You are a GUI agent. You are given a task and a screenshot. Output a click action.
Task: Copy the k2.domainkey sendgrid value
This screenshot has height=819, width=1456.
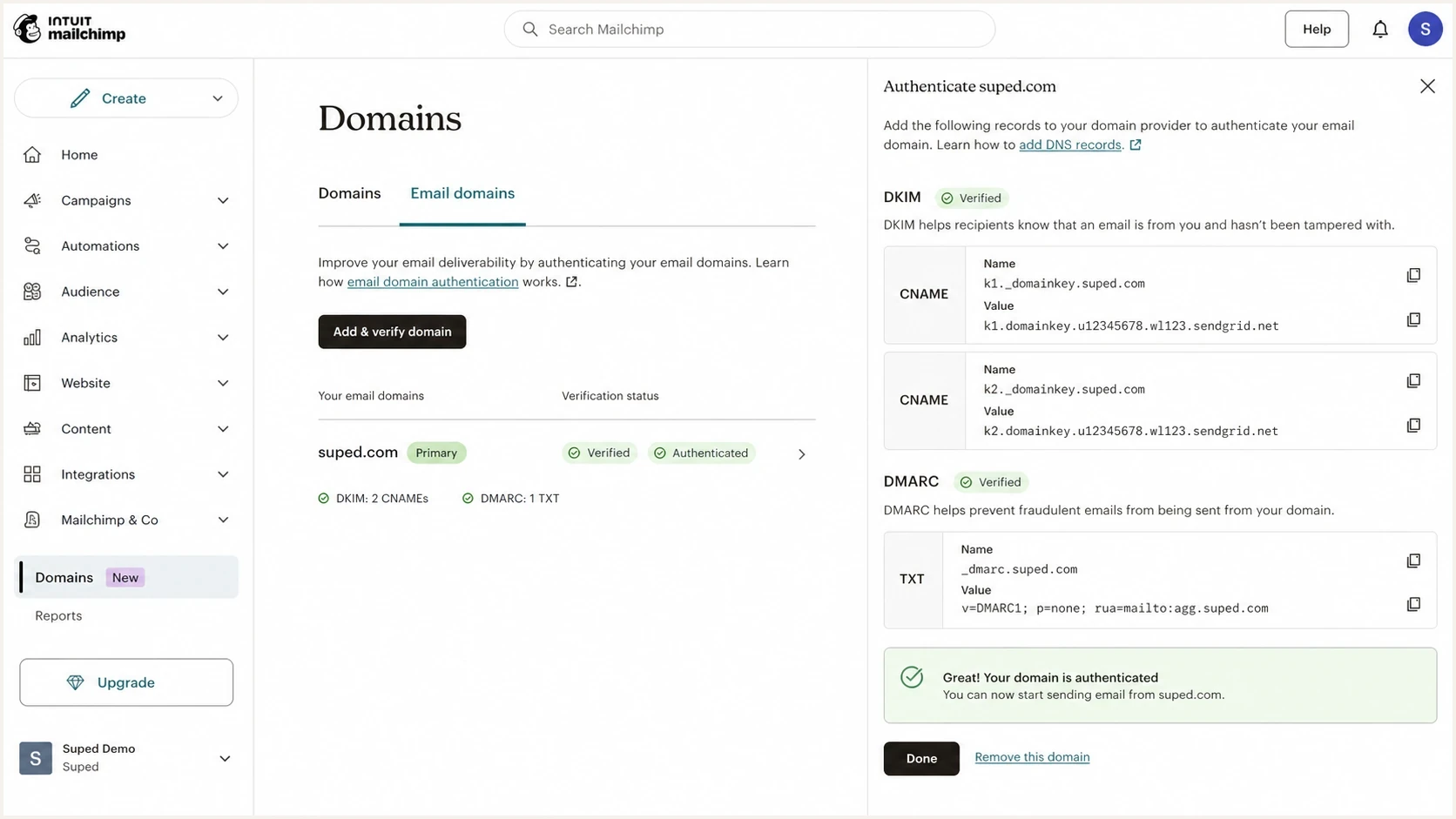click(1413, 425)
